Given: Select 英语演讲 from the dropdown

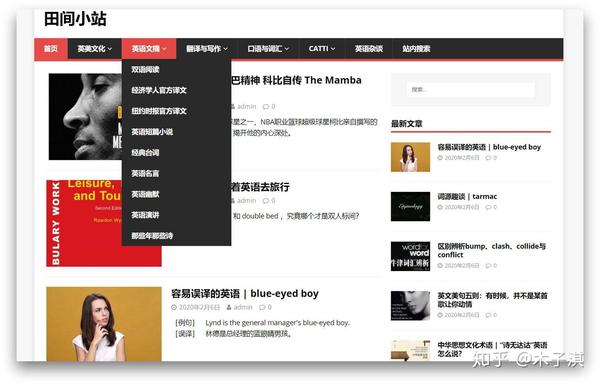Looking at the screenshot, I should click(176, 215).
